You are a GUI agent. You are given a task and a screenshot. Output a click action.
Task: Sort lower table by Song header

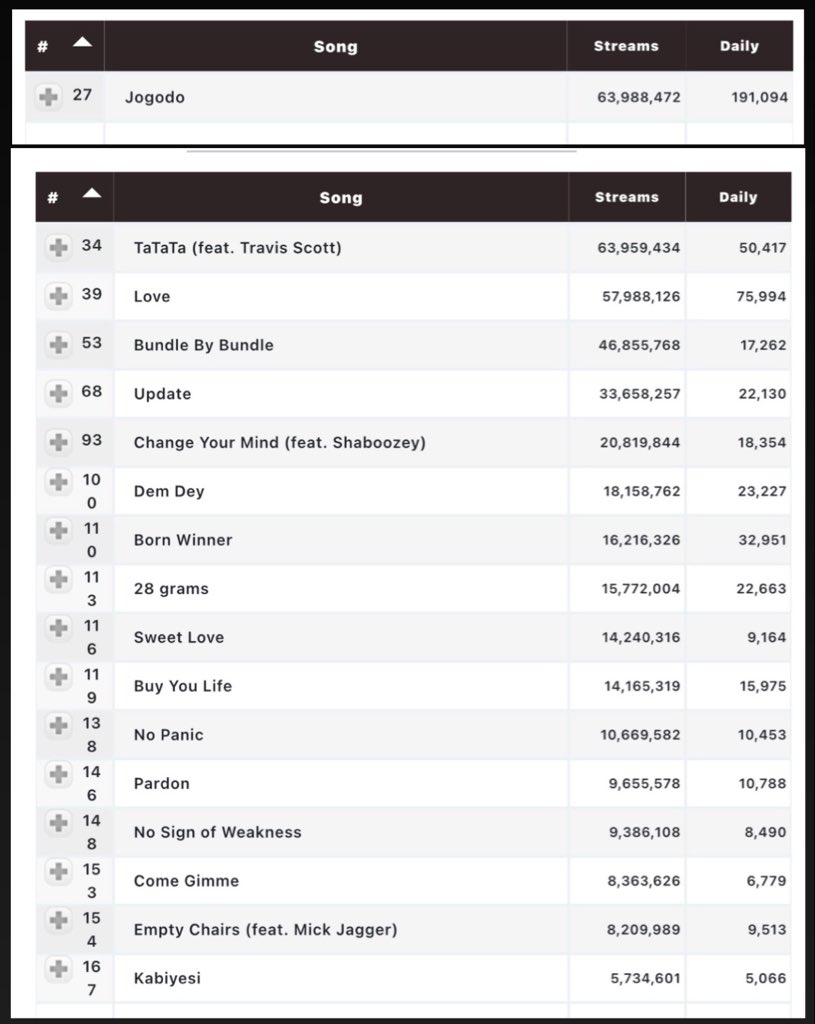pos(341,197)
